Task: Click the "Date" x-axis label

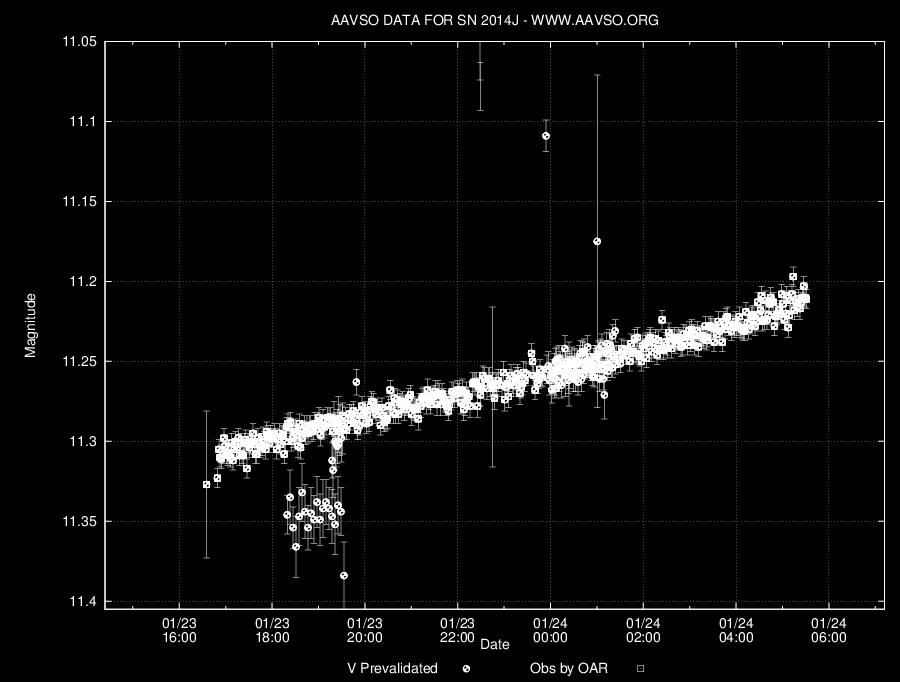Action: click(495, 645)
